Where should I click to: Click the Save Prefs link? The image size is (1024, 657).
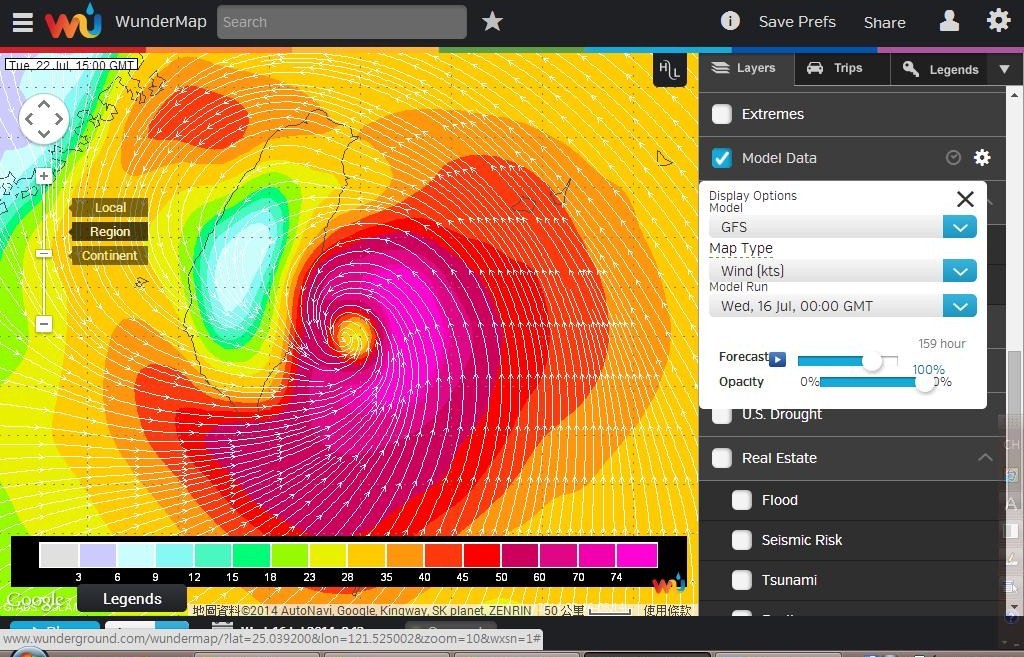797,22
